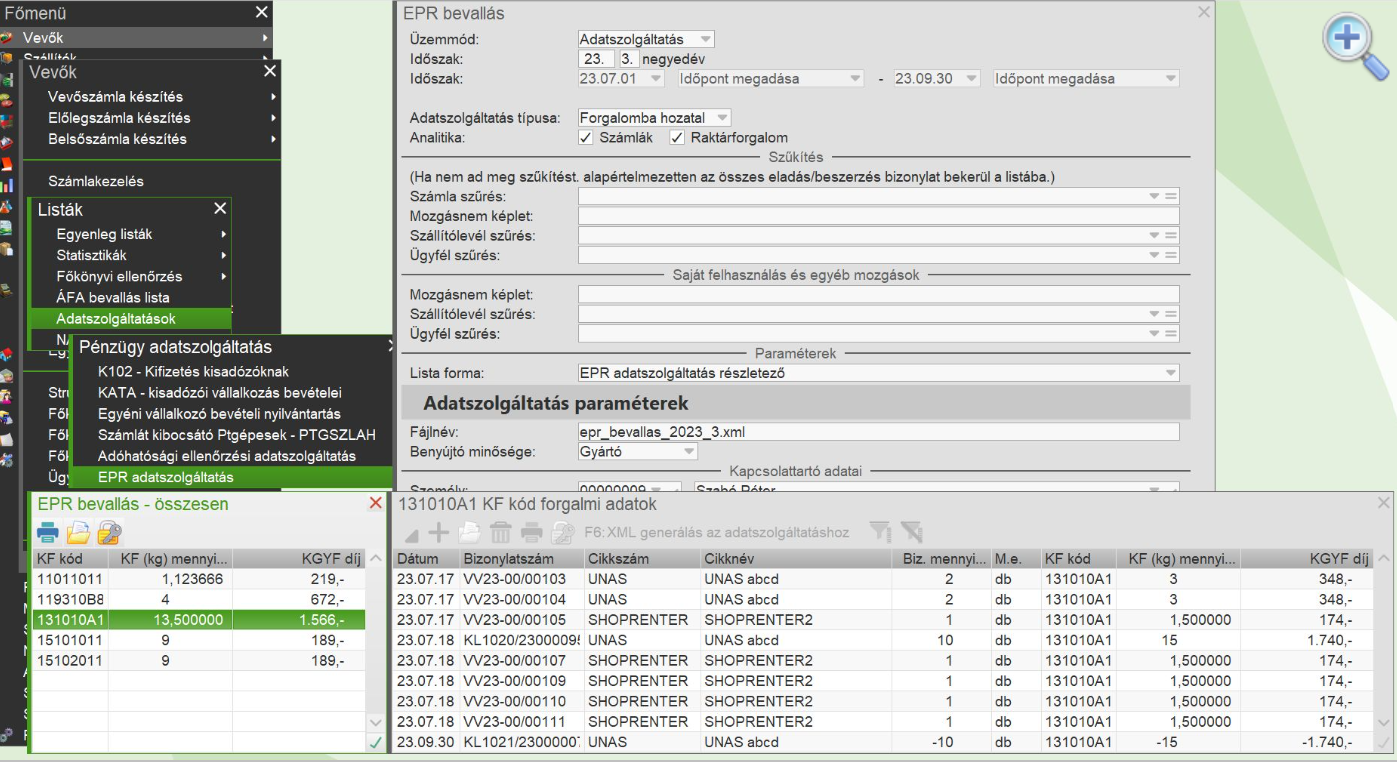Viewport: 1397px width, 762px height.
Task: Uncheck the Számlák checkbox
Action: coord(586,138)
